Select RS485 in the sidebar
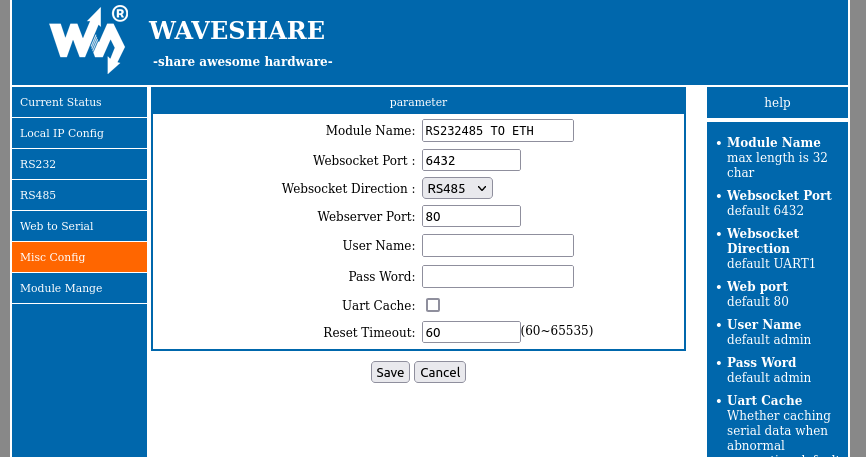 coord(79,195)
